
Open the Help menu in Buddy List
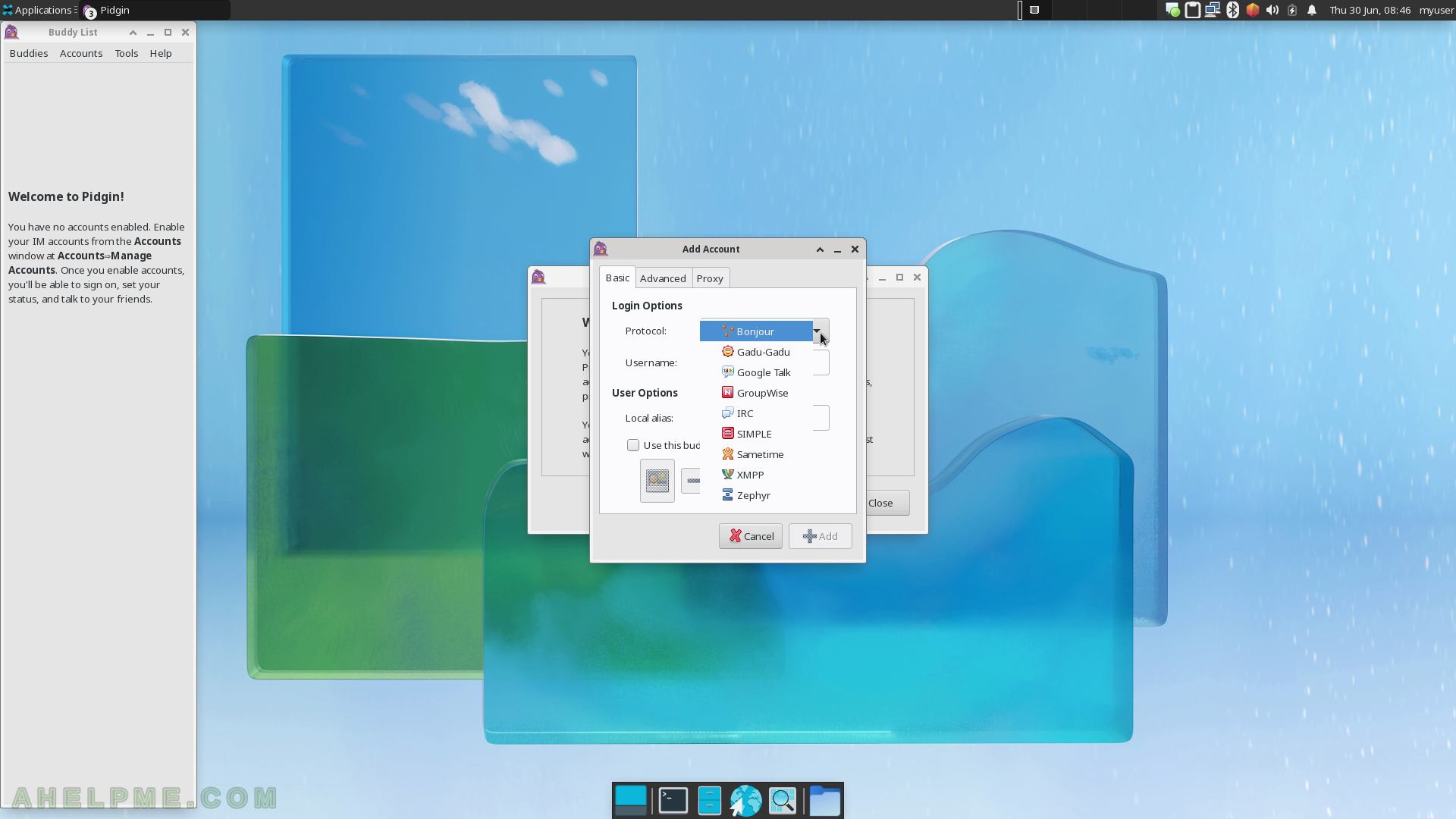tap(161, 53)
